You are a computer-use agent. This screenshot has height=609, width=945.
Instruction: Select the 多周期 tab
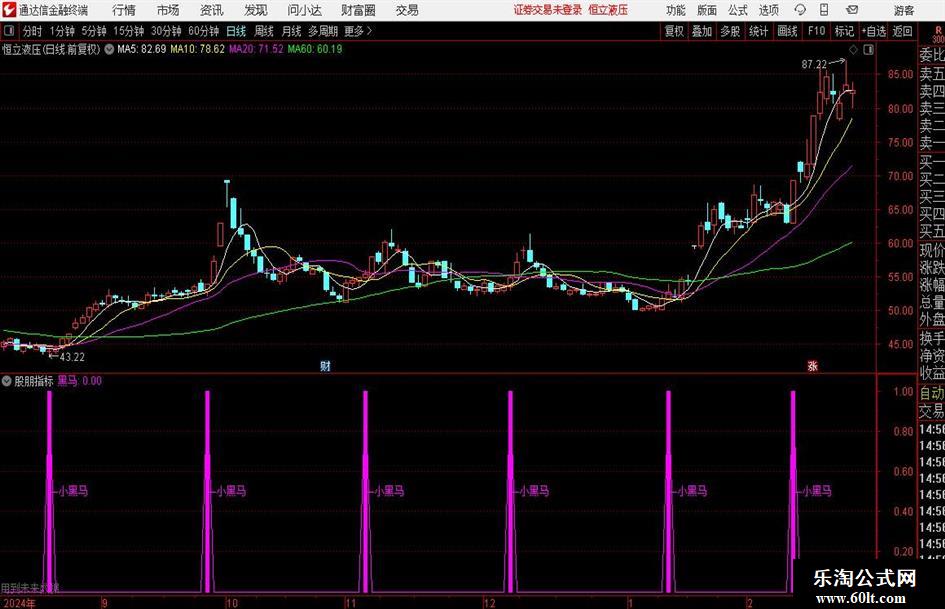click(323, 31)
